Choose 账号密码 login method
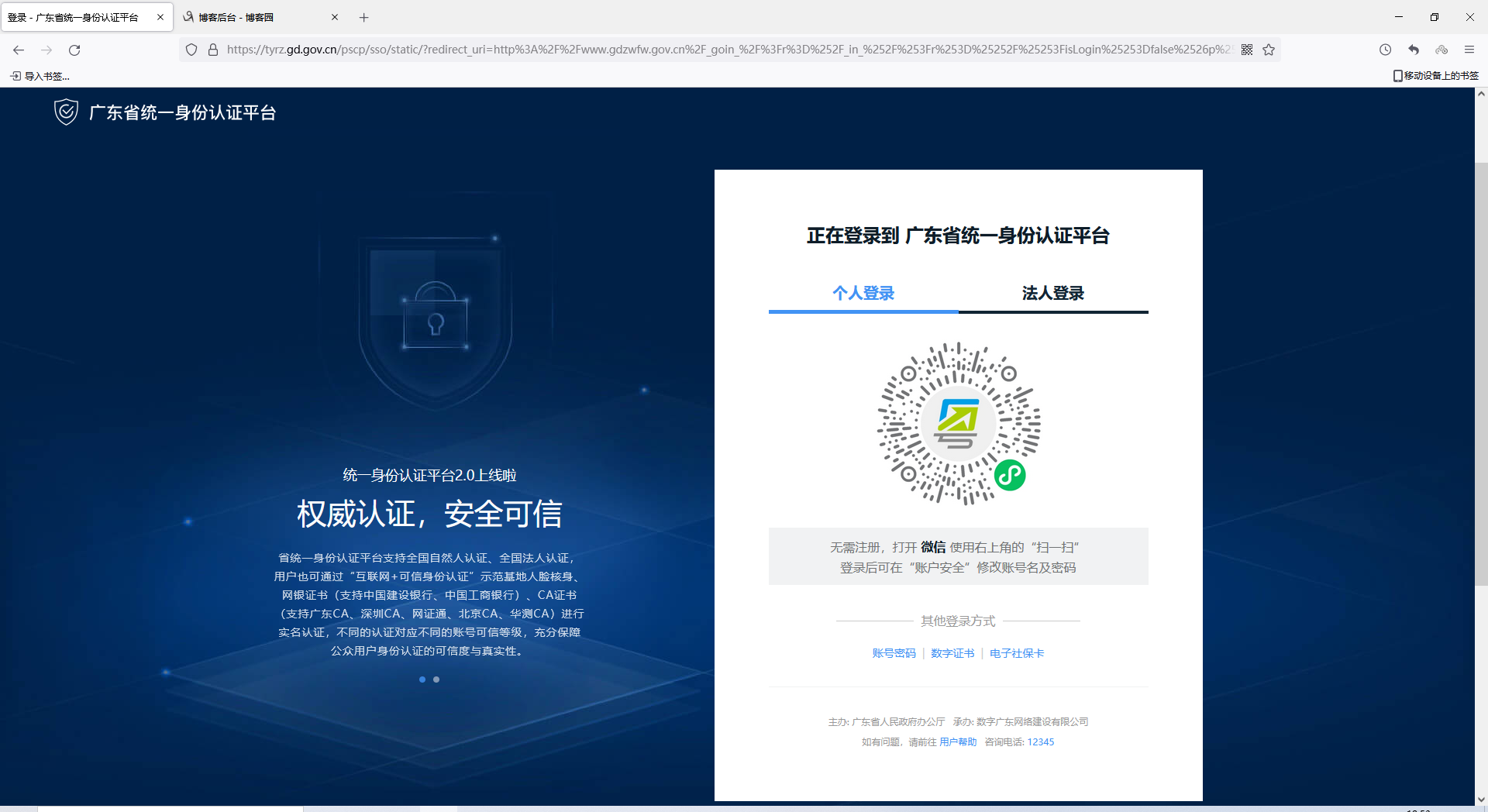 pyautogui.click(x=894, y=653)
